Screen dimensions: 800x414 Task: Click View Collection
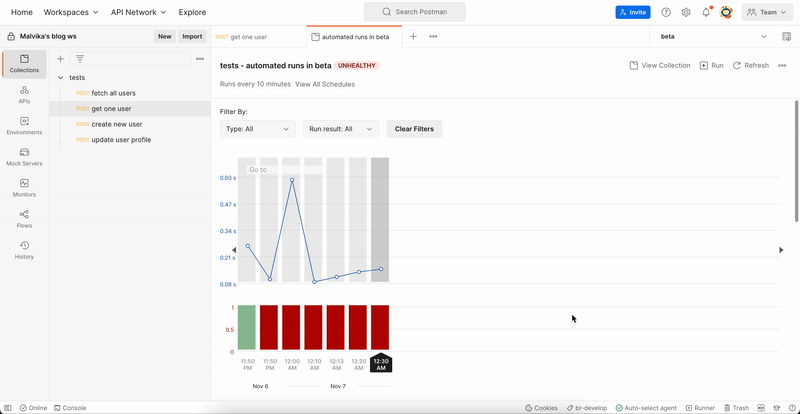(x=660, y=65)
